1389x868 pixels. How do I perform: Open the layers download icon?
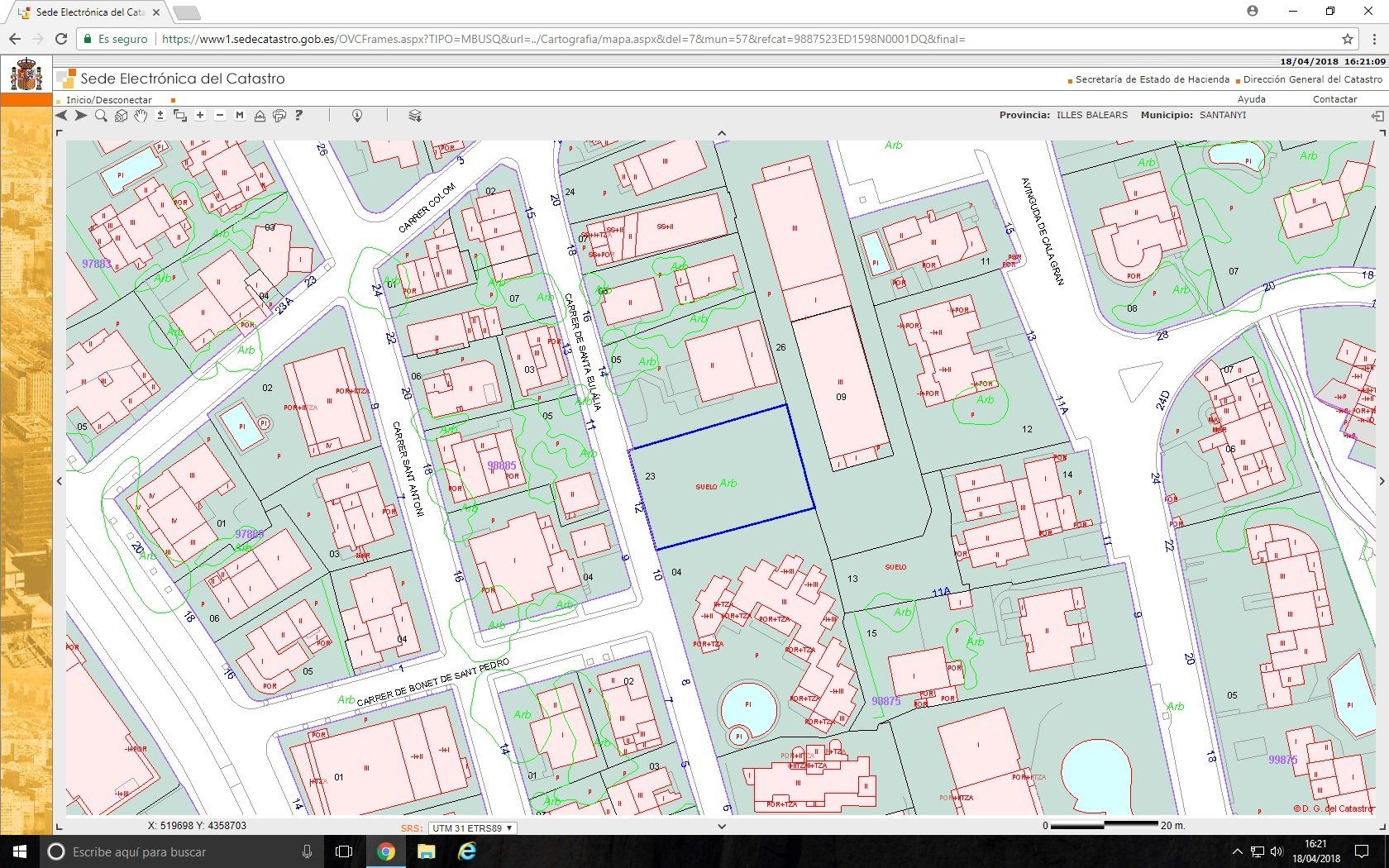pos(415,116)
